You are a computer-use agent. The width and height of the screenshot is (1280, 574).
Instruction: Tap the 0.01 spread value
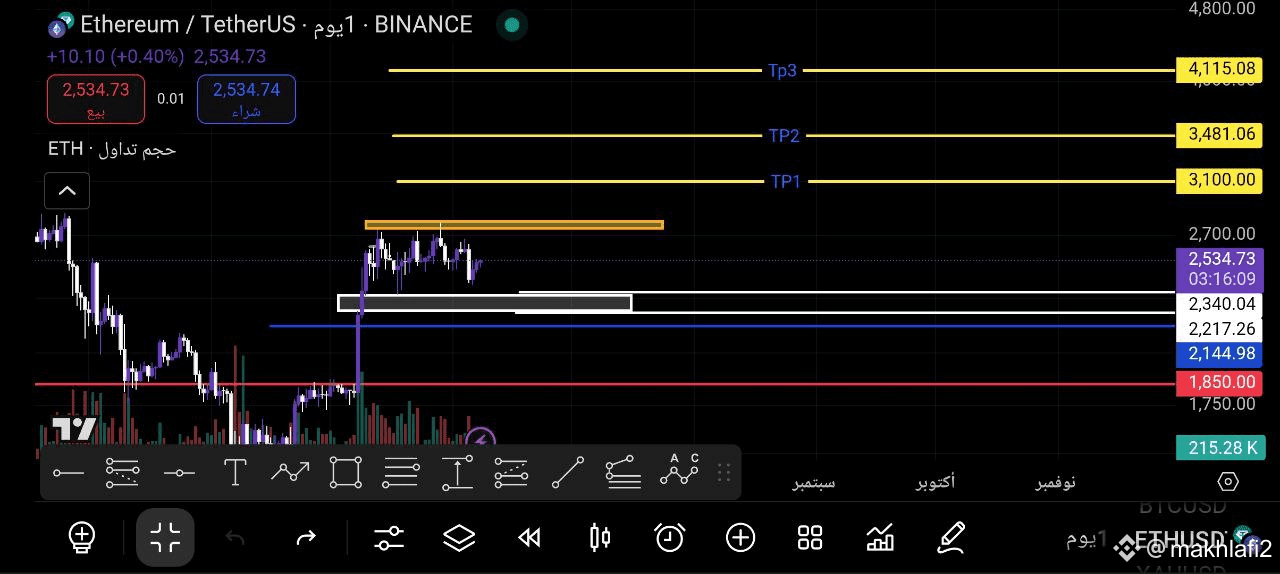pos(171,98)
